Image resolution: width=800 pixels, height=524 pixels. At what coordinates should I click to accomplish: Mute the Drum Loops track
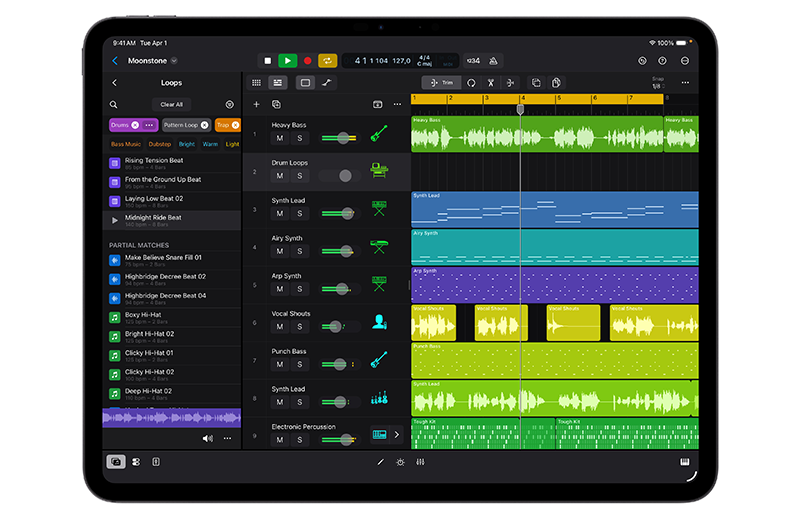(280, 176)
